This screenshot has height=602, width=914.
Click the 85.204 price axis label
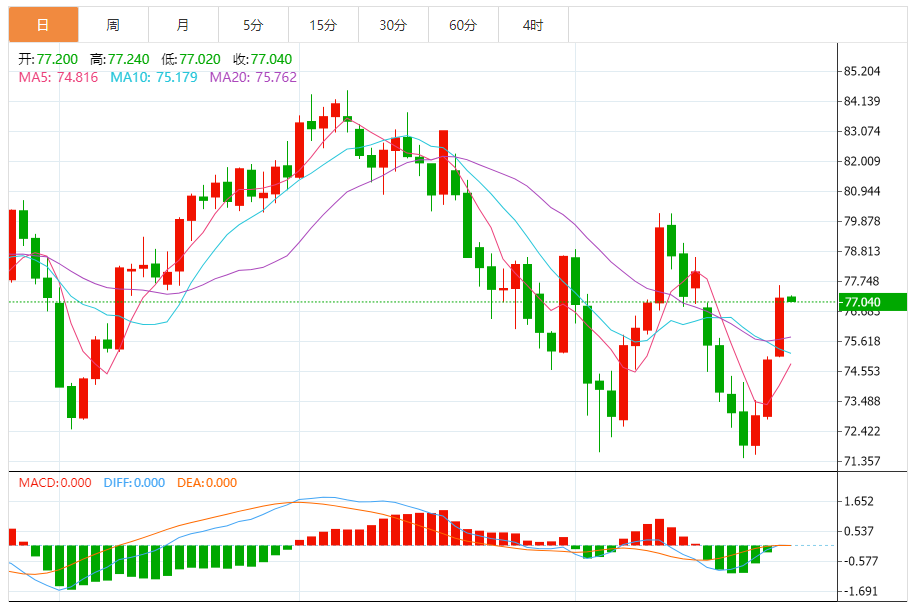[862, 71]
